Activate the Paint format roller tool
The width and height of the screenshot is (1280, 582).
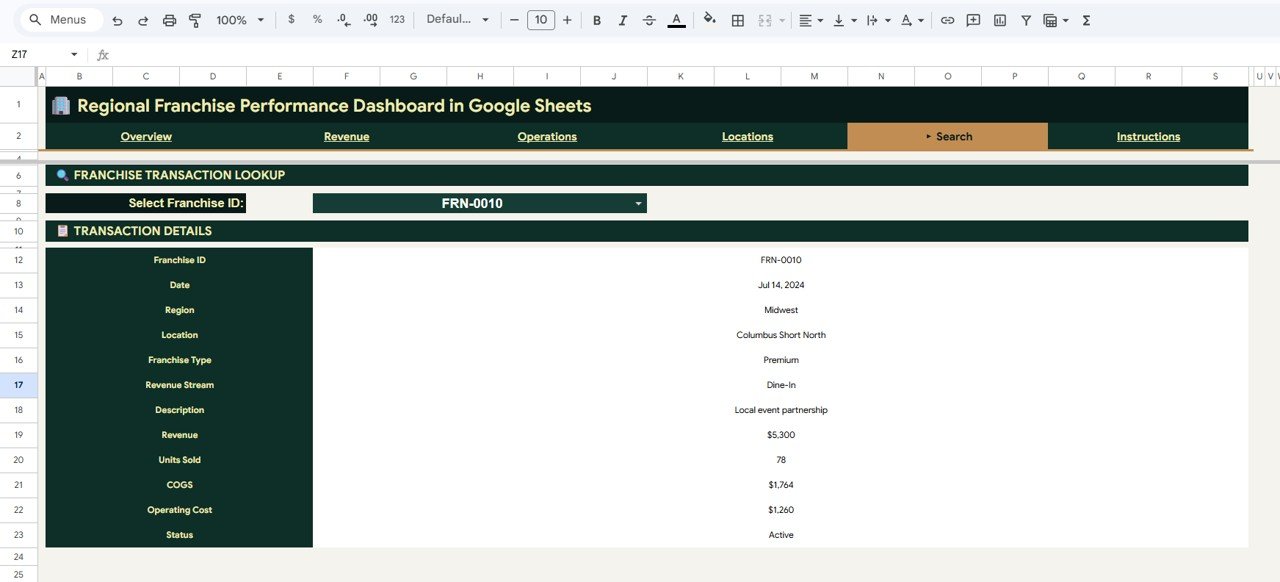tap(195, 20)
